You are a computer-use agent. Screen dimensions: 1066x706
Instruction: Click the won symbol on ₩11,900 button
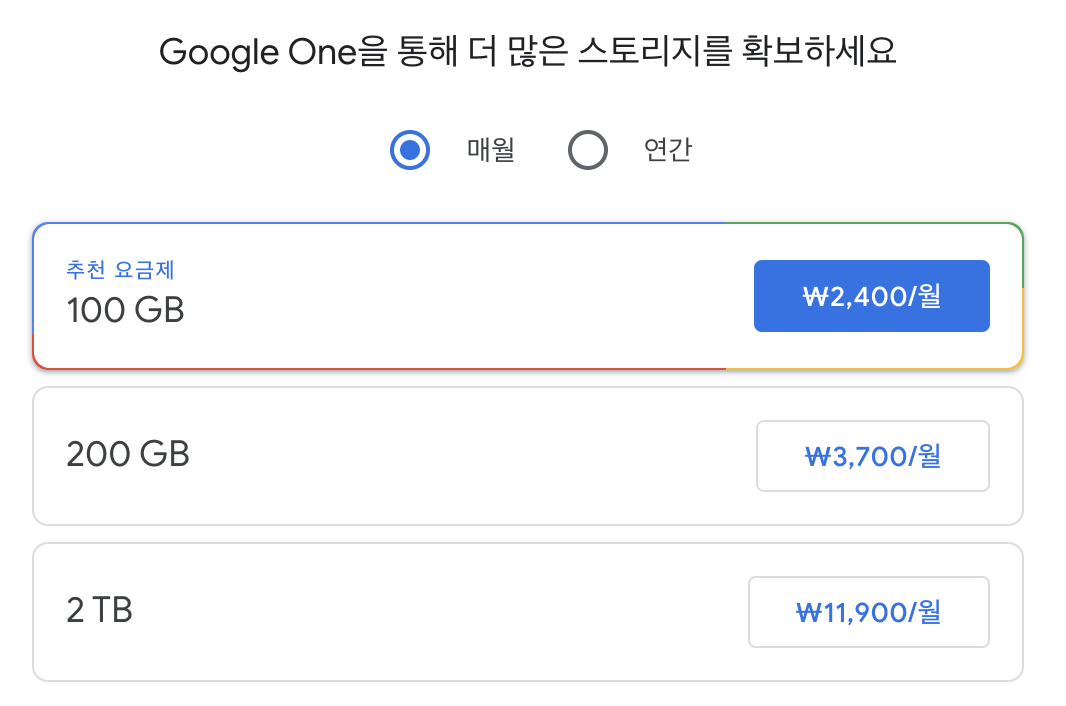[809, 613]
